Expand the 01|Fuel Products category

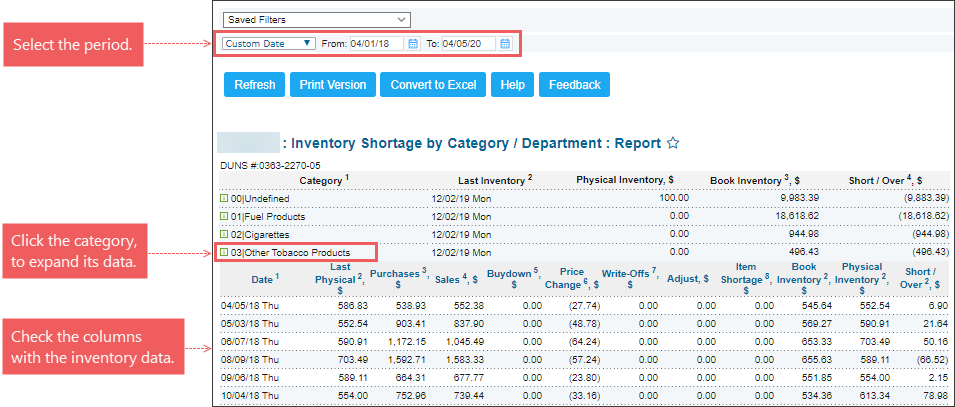point(224,216)
